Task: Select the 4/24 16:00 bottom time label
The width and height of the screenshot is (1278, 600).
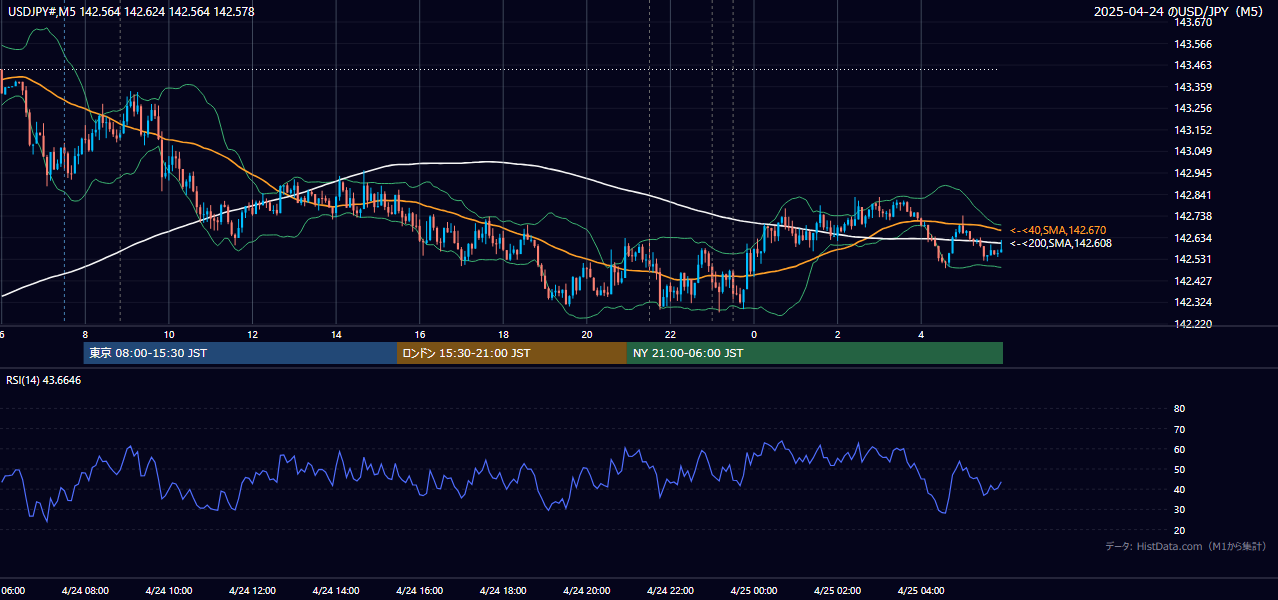Action: pos(420,590)
